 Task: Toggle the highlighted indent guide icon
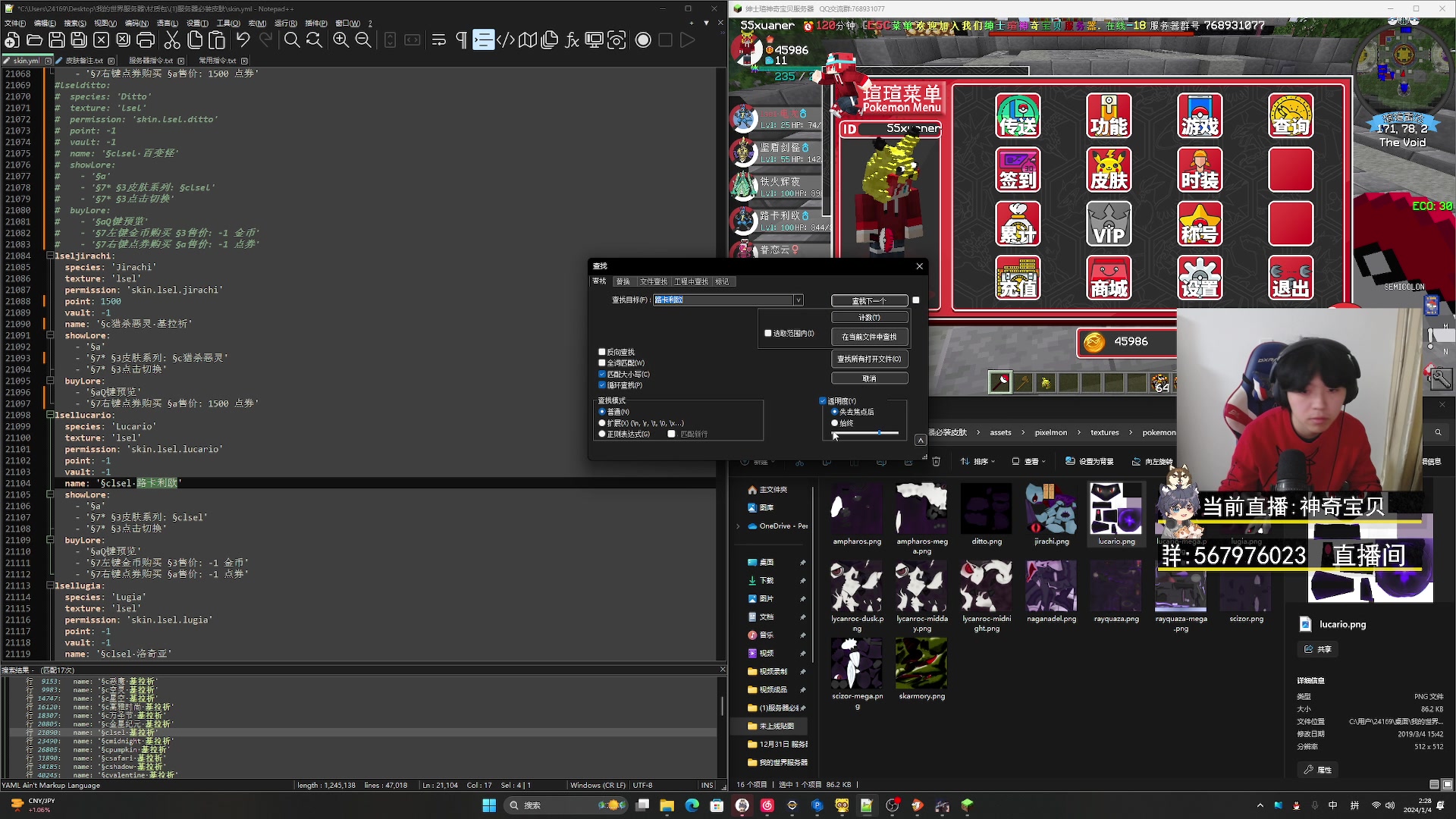click(x=483, y=40)
